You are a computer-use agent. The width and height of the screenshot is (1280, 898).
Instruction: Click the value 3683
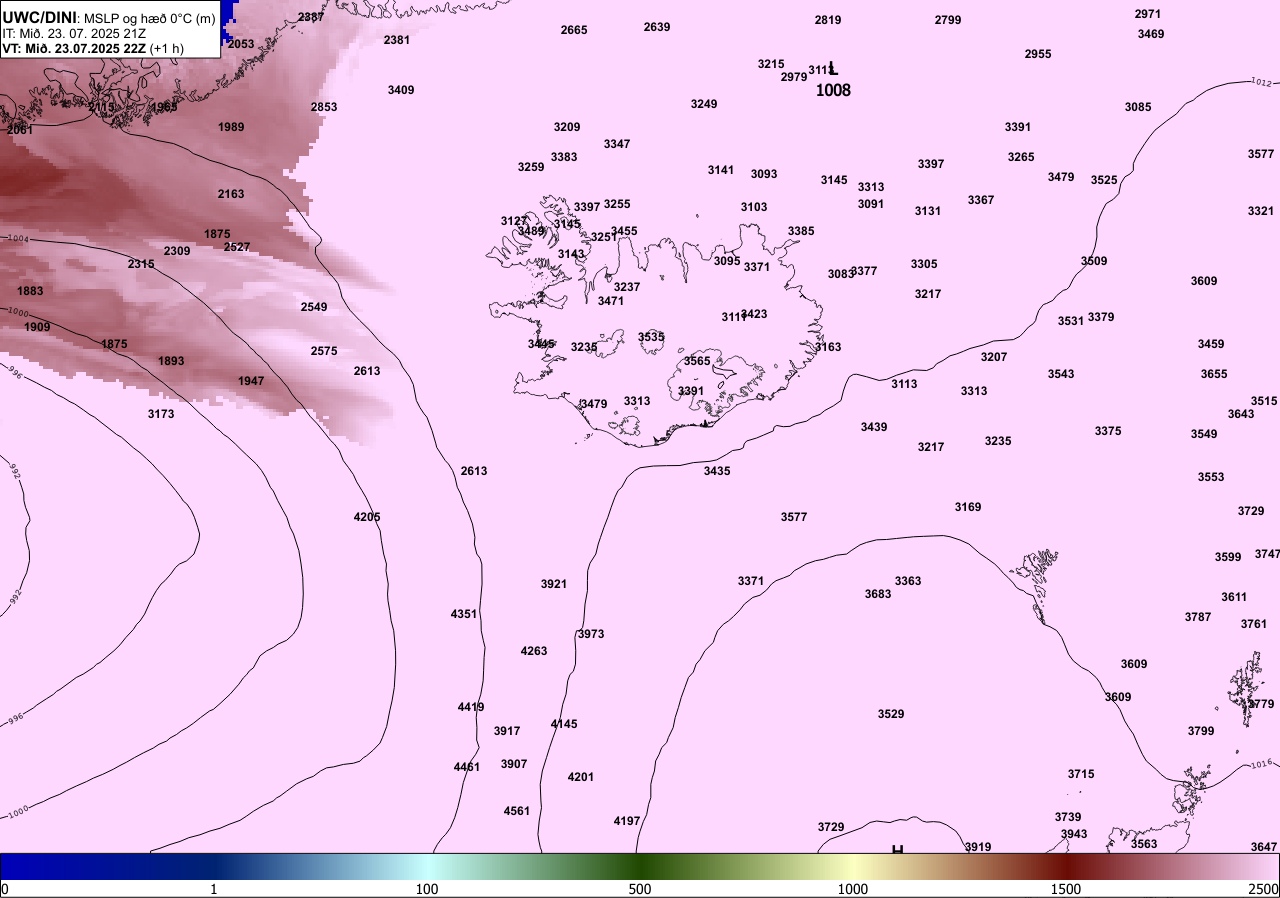coord(878,594)
